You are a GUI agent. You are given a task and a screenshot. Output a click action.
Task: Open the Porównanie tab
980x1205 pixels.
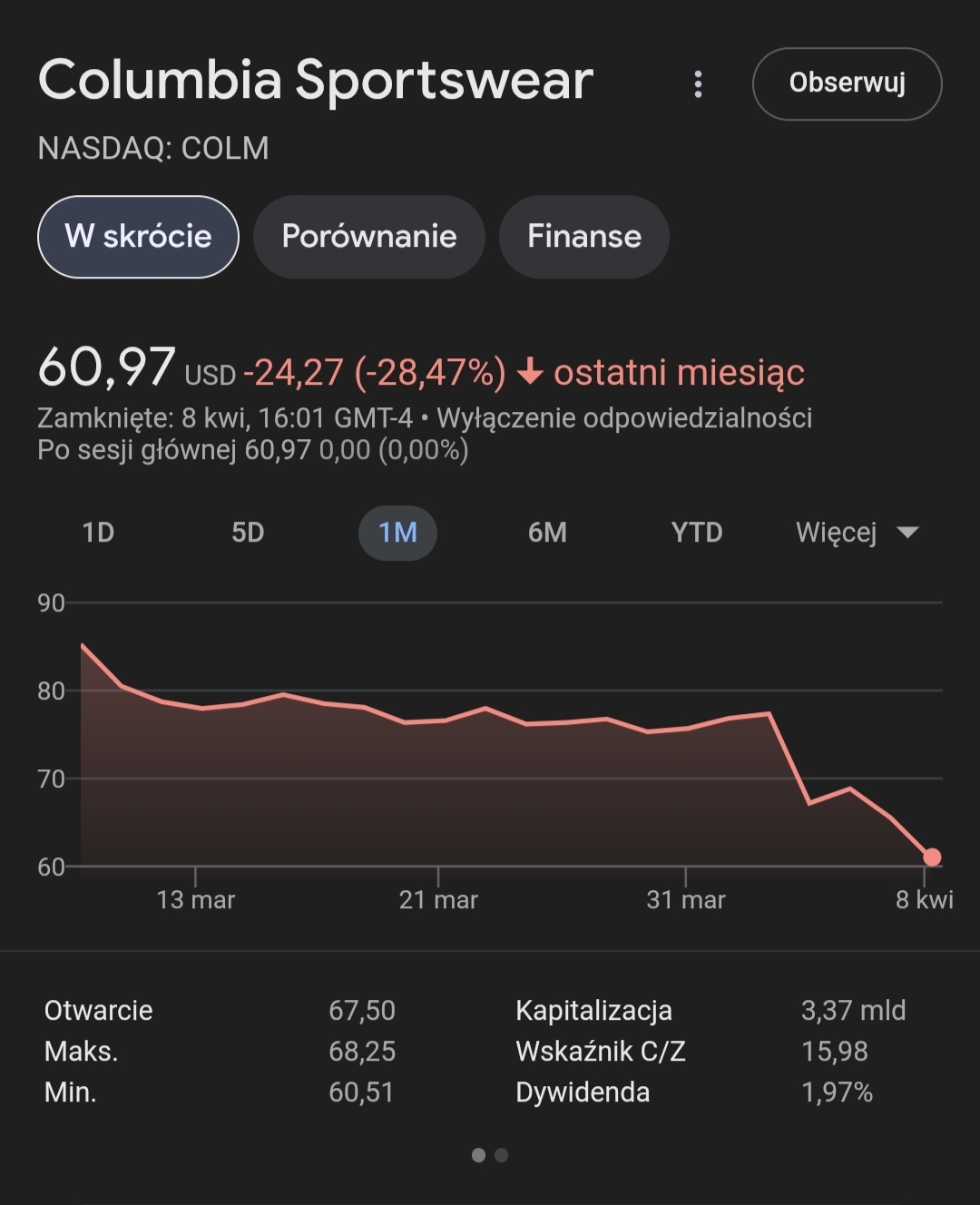[369, 237]
